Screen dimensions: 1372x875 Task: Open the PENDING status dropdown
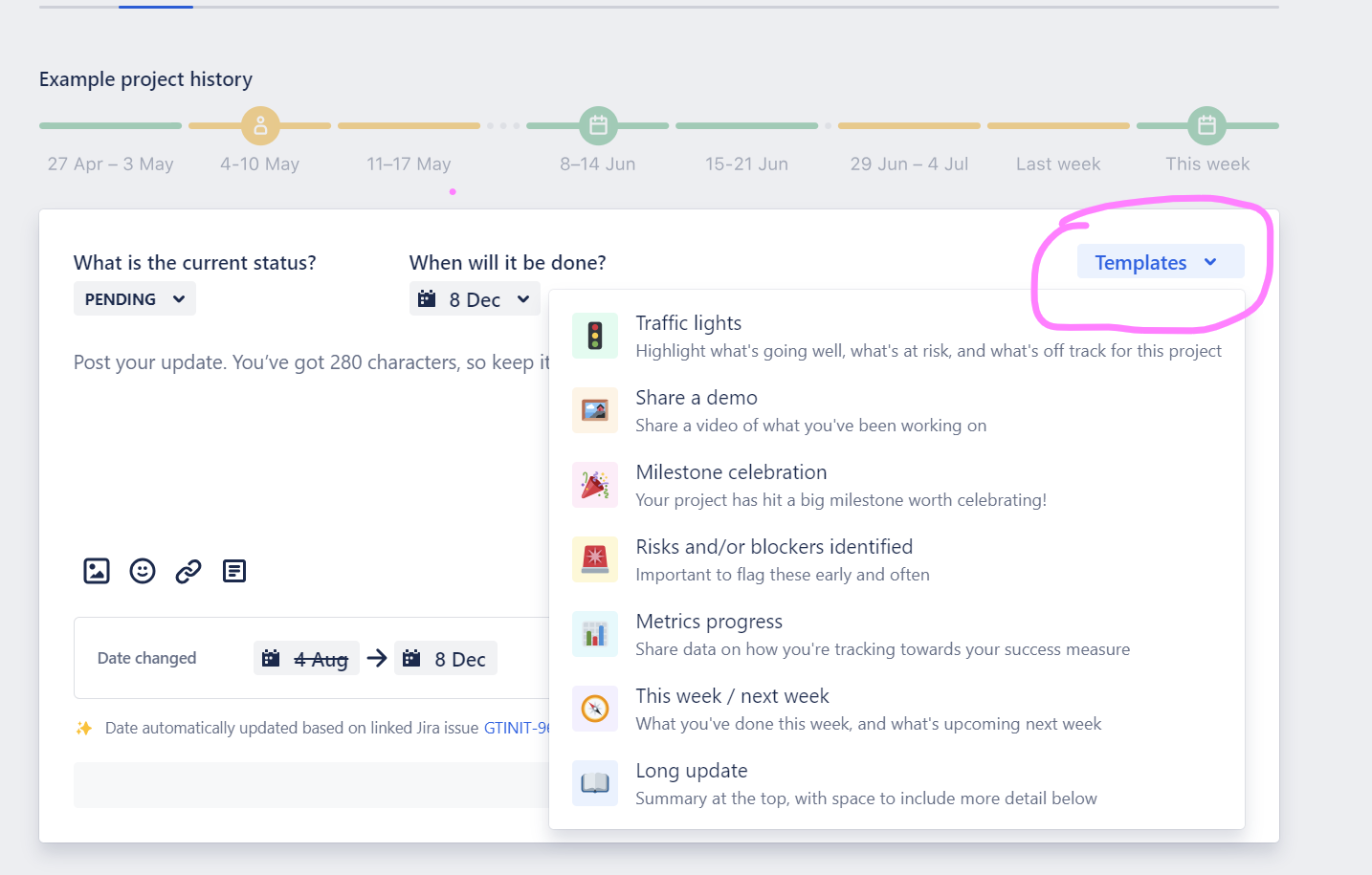pyautogui.click(x=134, y=298)
